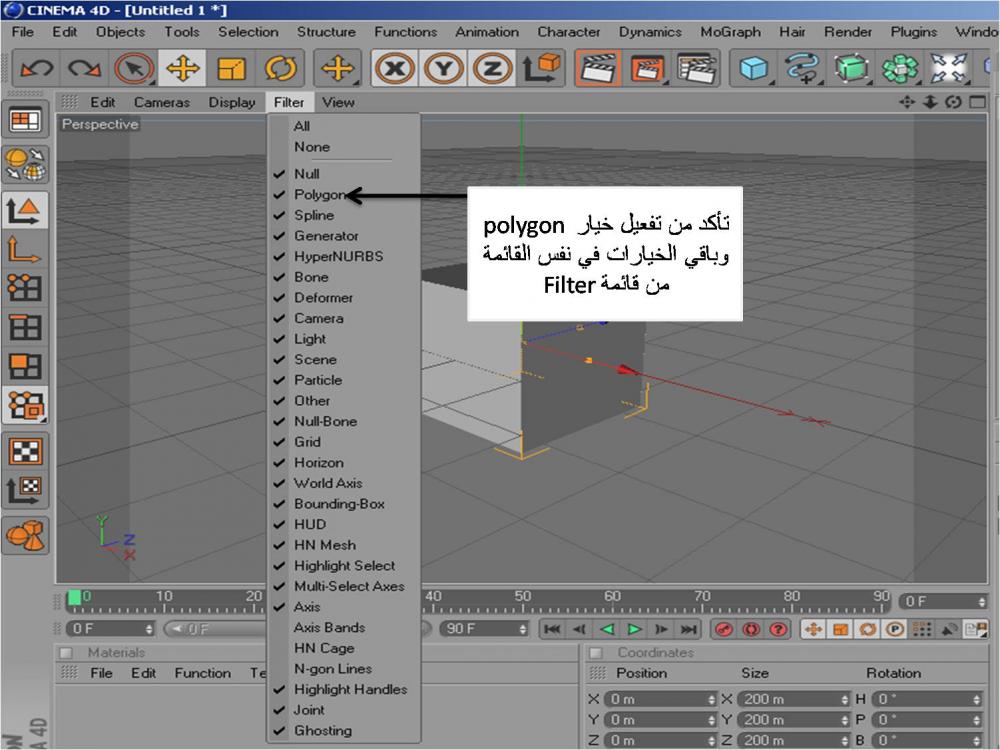1000x750 pixels.
Task: Click the Size X stepper arrows
Action: click(844, 699)
